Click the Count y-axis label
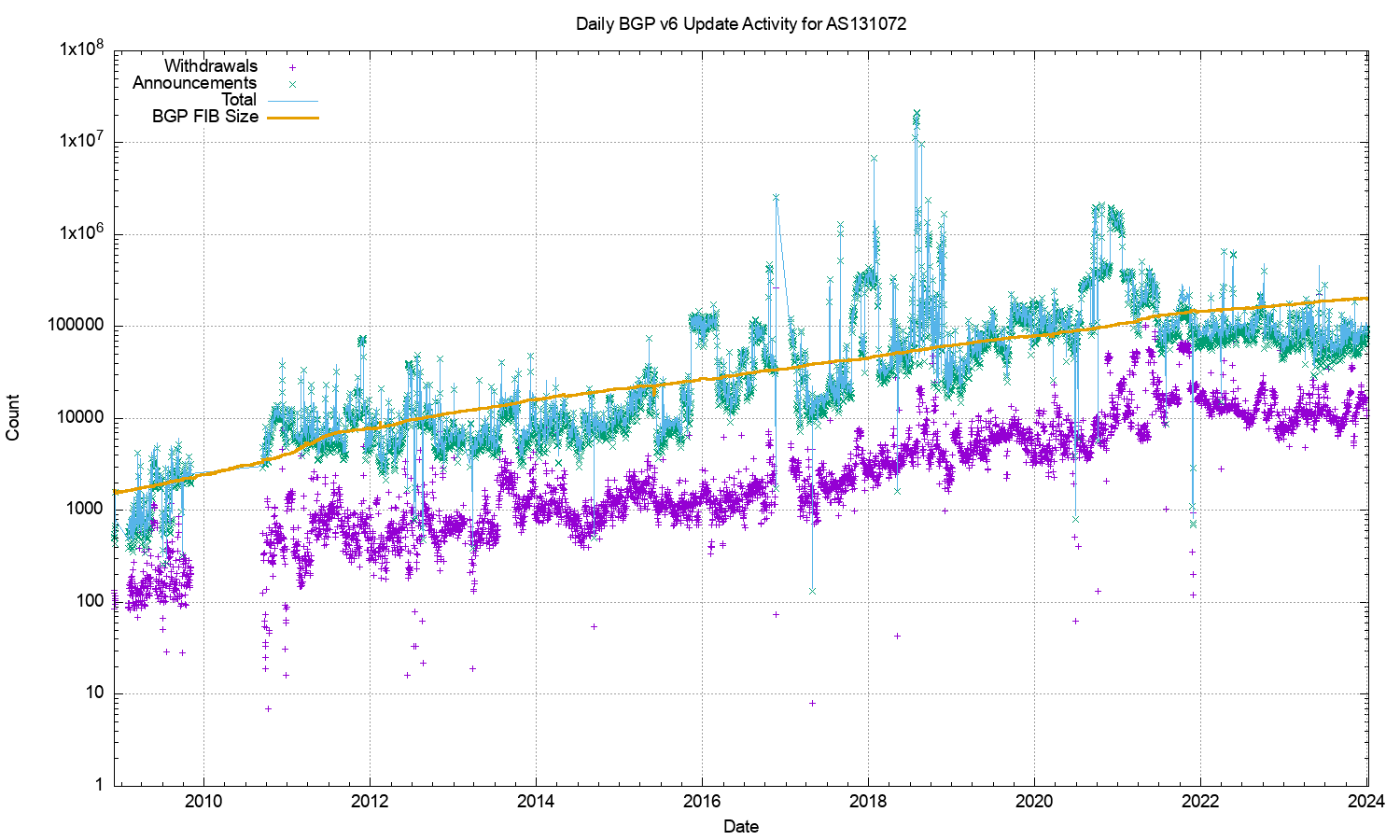 13,417
